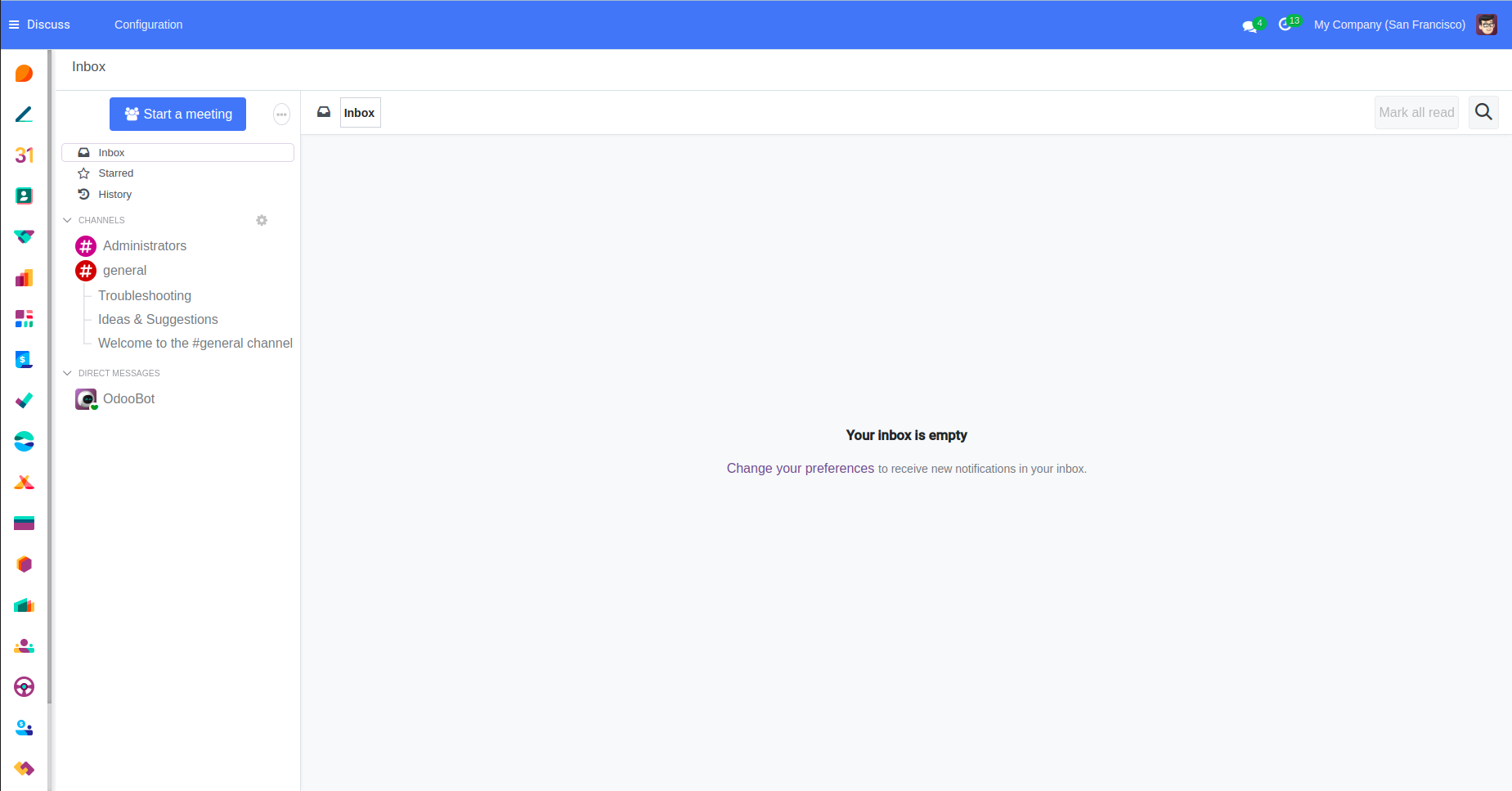Click the user avatar in top bar
The image size is (1512, 791).
click(x=1486, y=25)
